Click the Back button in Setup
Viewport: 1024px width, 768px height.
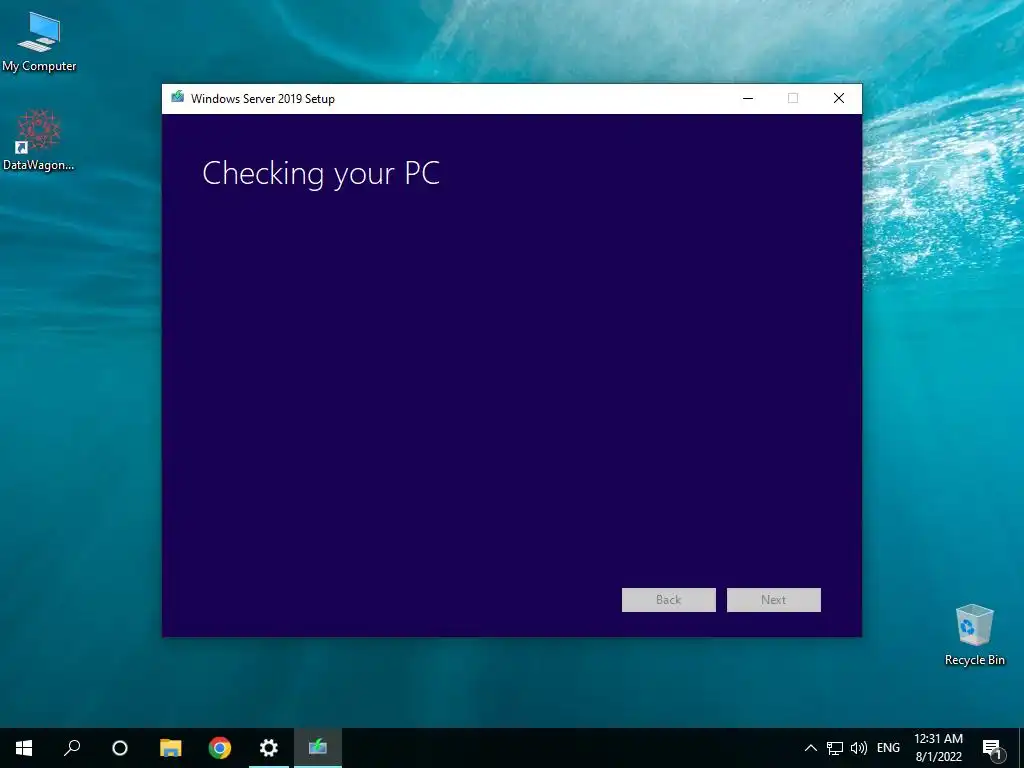[669, 600]
